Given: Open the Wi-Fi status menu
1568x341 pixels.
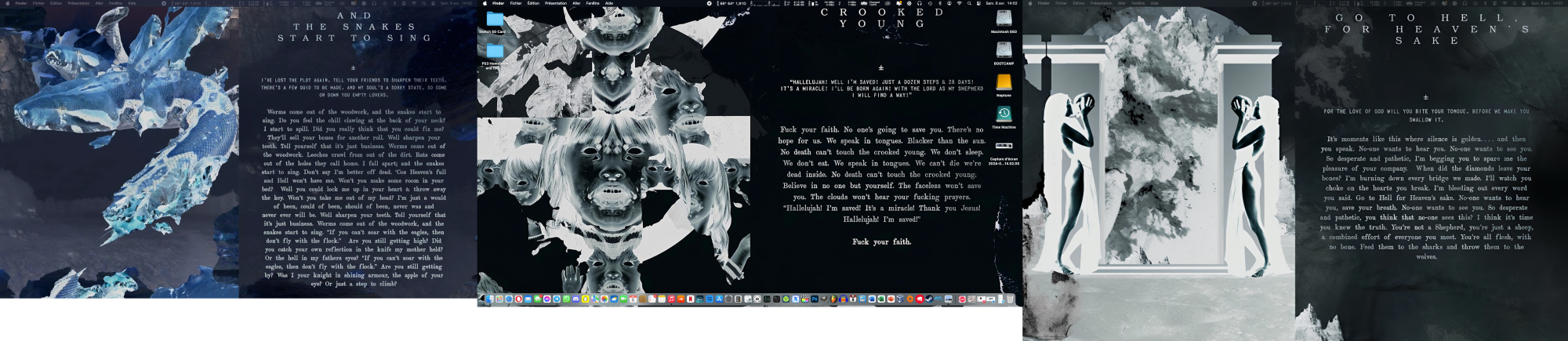Looking at the screenshot, I should [960, 3].
